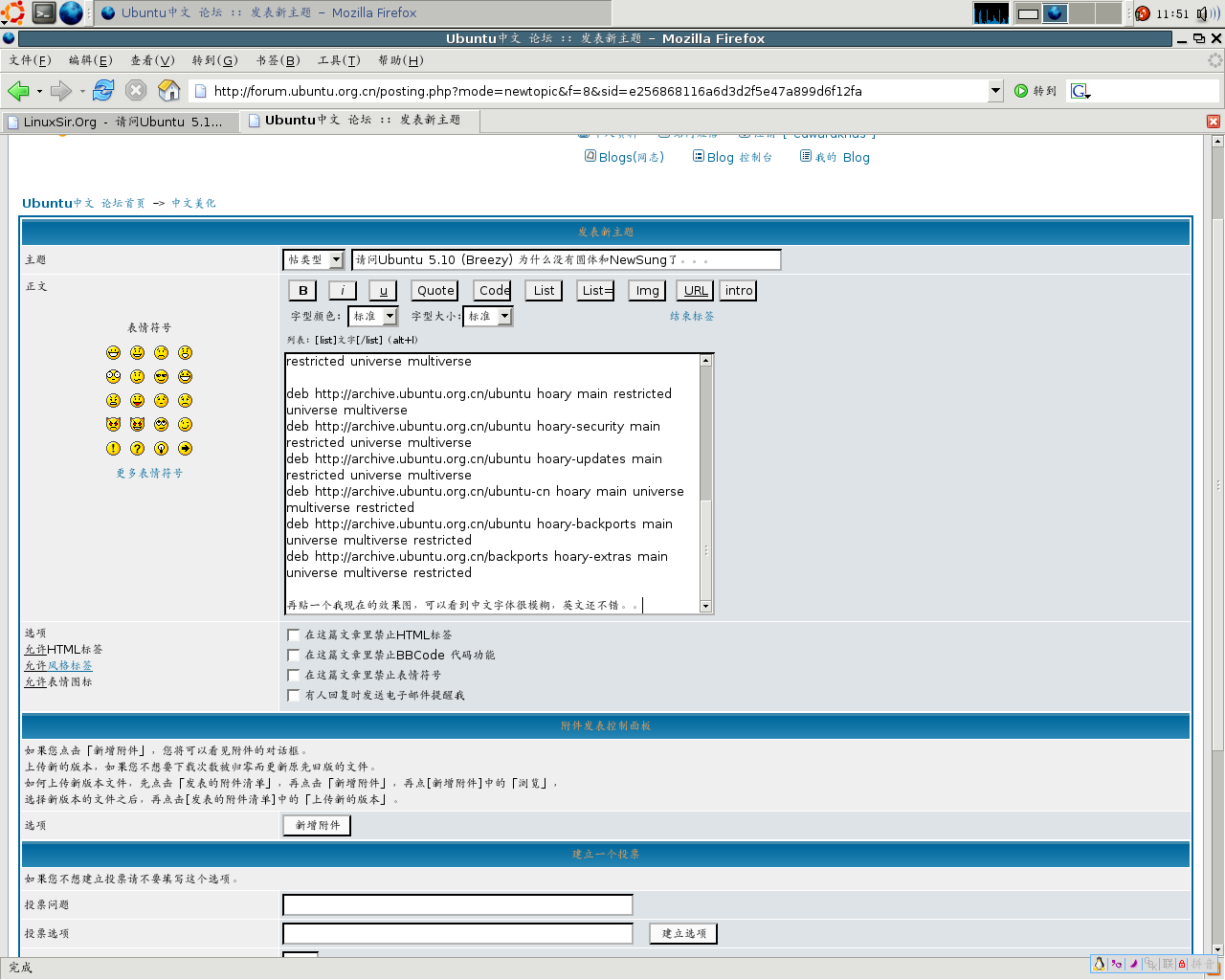This screenshot has height=980, width=1225.
Task: Insert the question mark emoticon
Action: 138,449
